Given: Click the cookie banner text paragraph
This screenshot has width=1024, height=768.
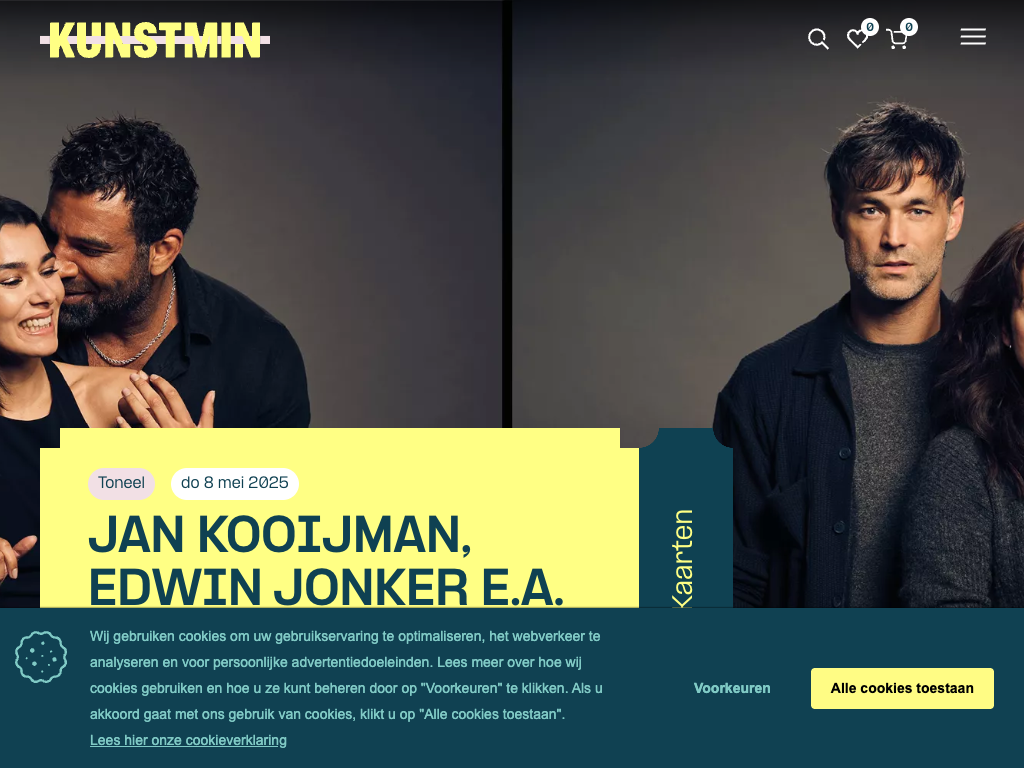Looking at the screenshot, I should (x=346, y=675).
